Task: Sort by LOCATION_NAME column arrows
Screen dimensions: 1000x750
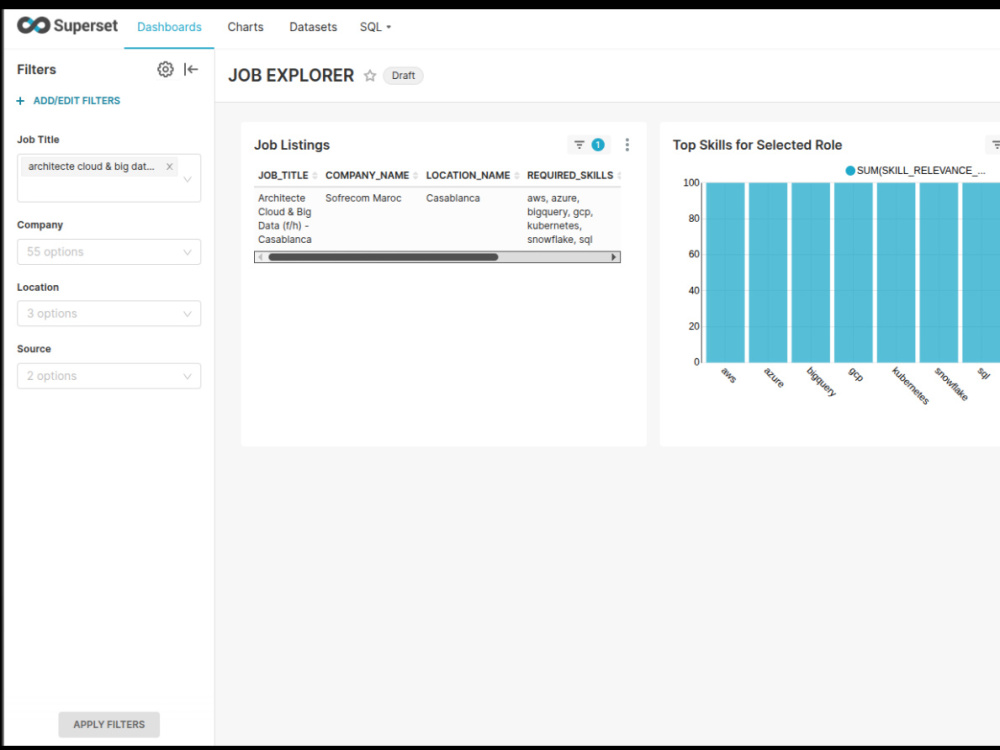Action: [517, 175]
